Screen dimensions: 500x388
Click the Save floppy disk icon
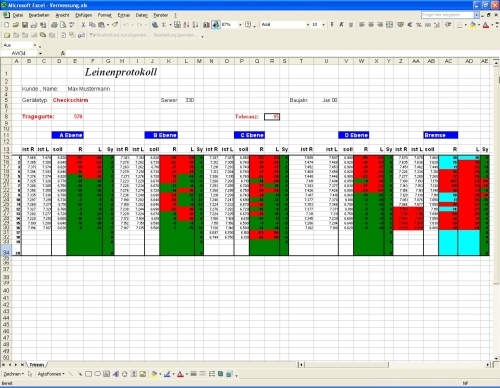pos(25,25)
